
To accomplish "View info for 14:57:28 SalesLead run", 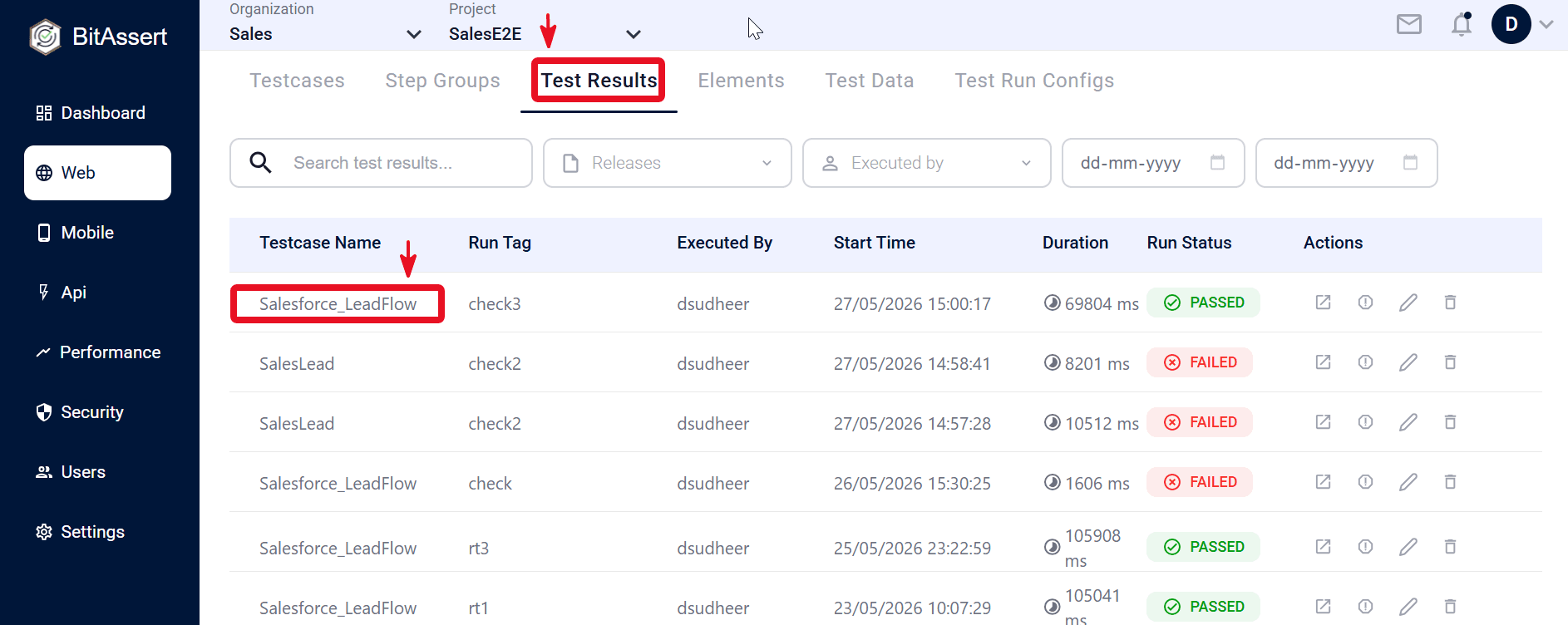I will pos(1365,422).
